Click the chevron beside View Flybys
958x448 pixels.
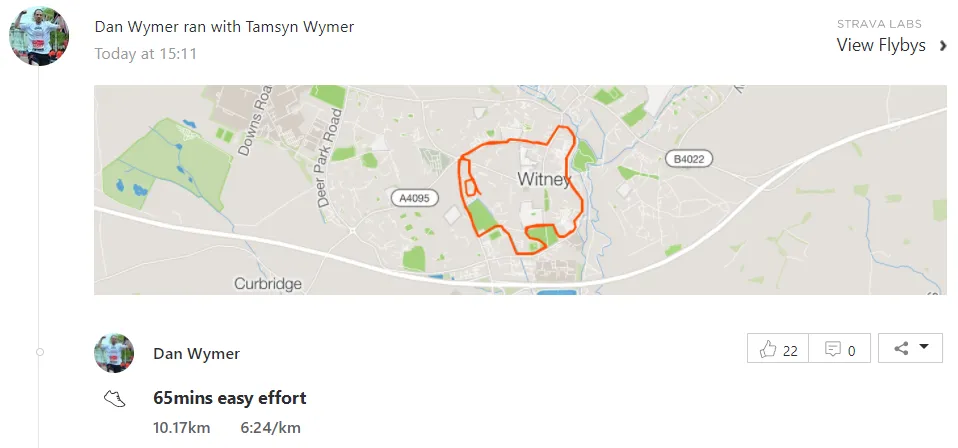pyautogui.click(x=942, y=45)
